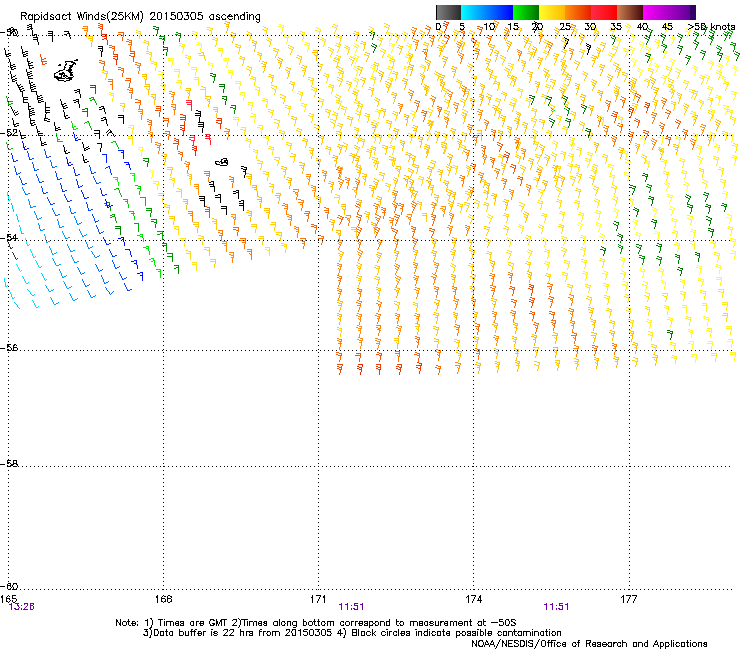Click the '165' longitude axis label
This screenshot has width=740, height=650.
[x=8, y=599]
